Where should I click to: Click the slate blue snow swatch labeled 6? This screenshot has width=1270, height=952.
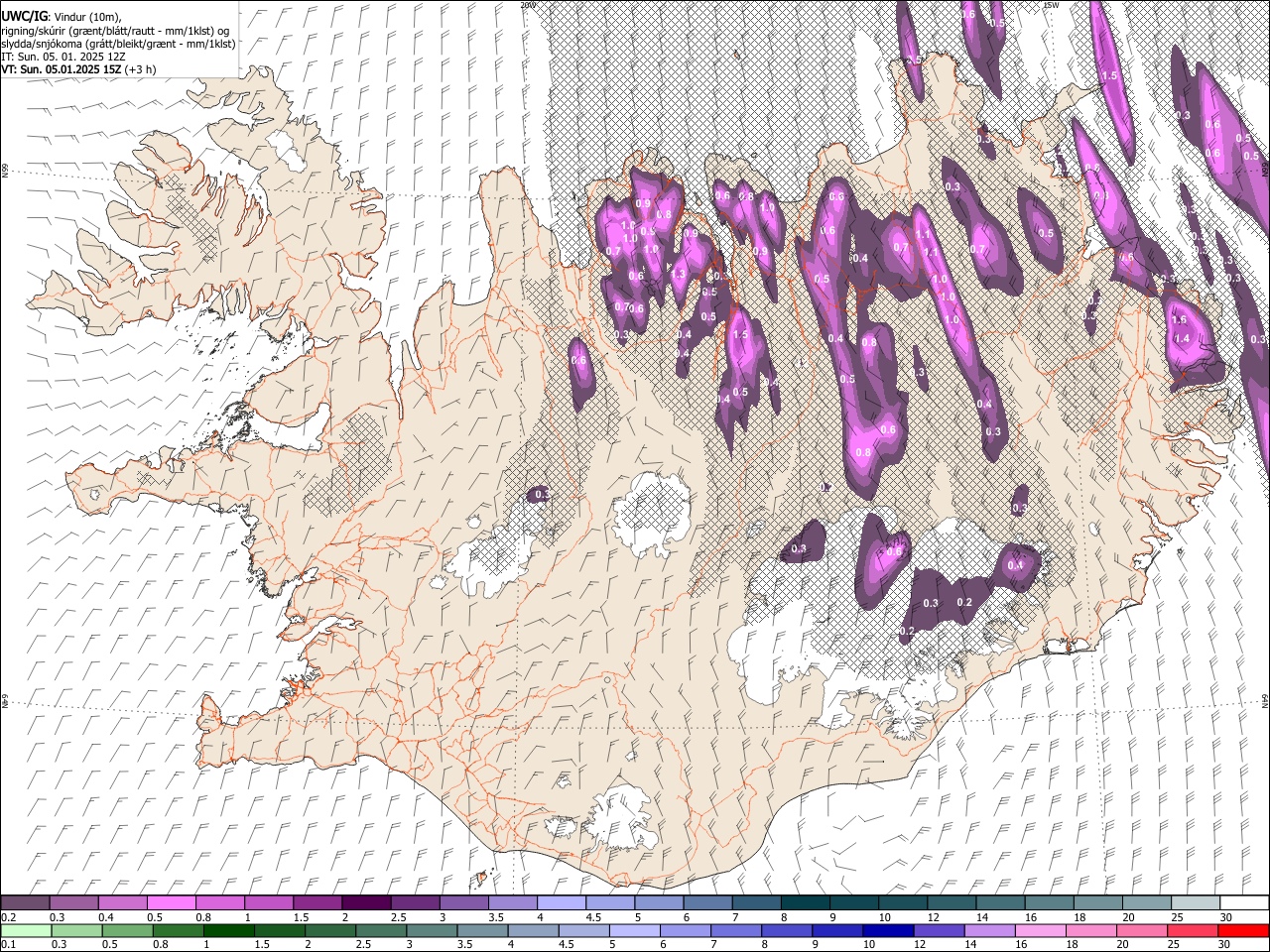coord(707,902)
